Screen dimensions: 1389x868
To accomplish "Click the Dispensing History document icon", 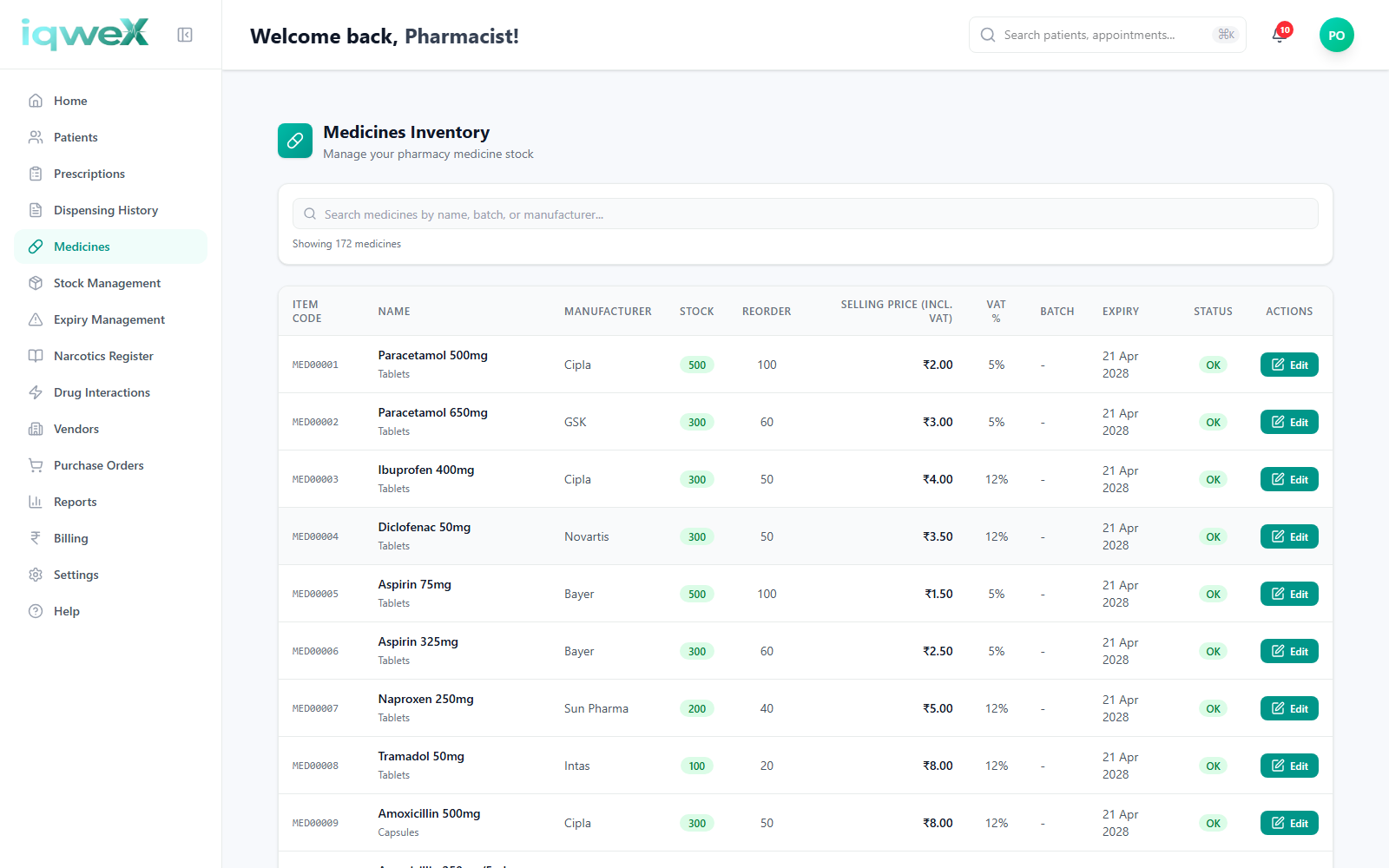I will point(36,210).
